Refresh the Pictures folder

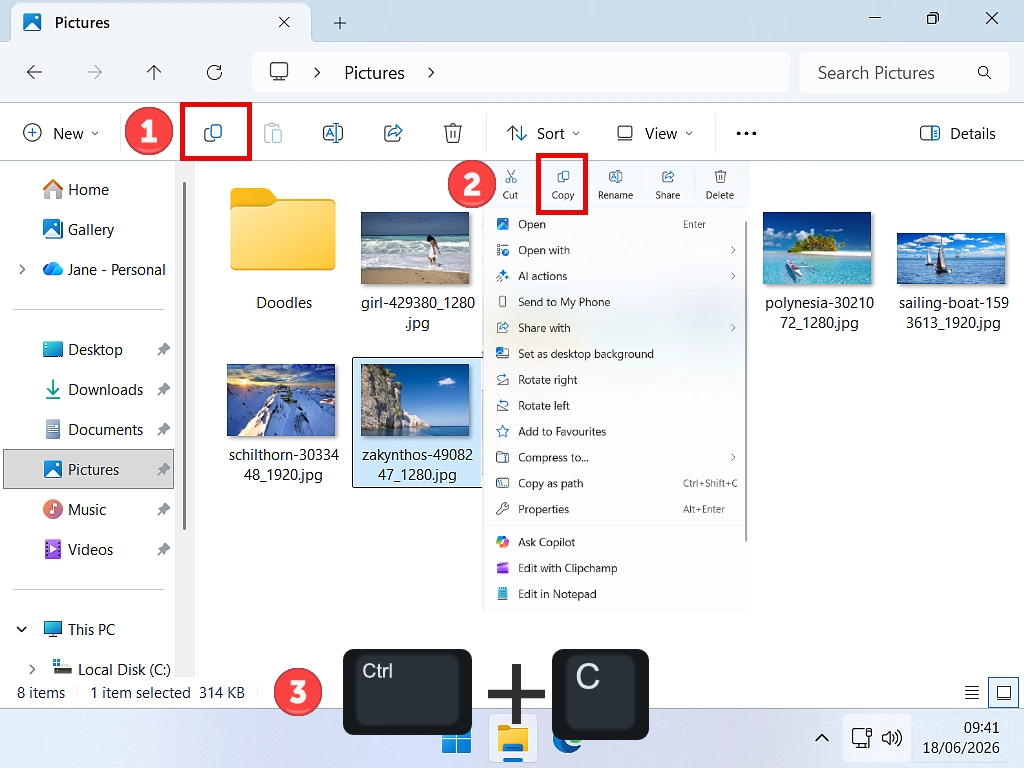tap(214, 72)
